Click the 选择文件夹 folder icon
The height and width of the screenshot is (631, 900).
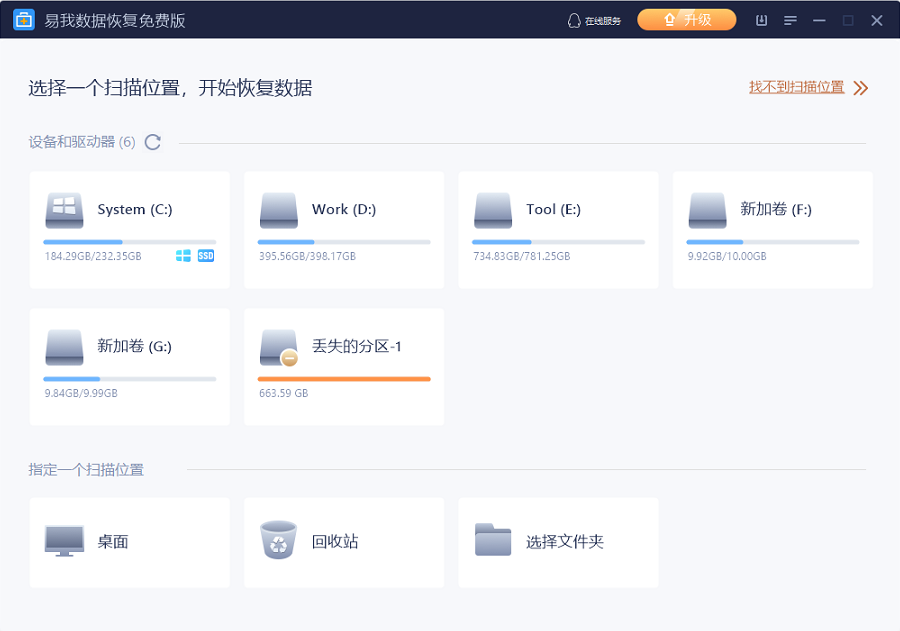click(x=492, y=540)
